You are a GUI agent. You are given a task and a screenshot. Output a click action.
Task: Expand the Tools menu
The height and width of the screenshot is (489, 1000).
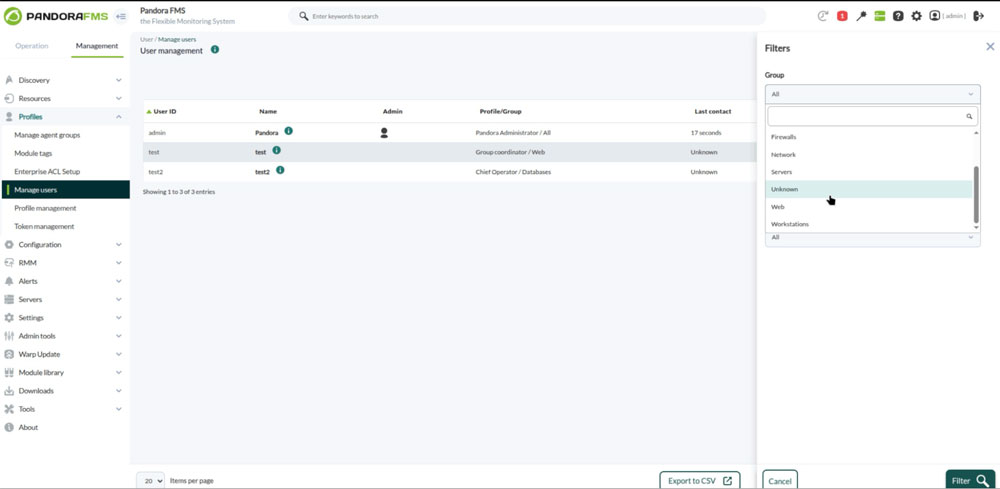[64, 409]
